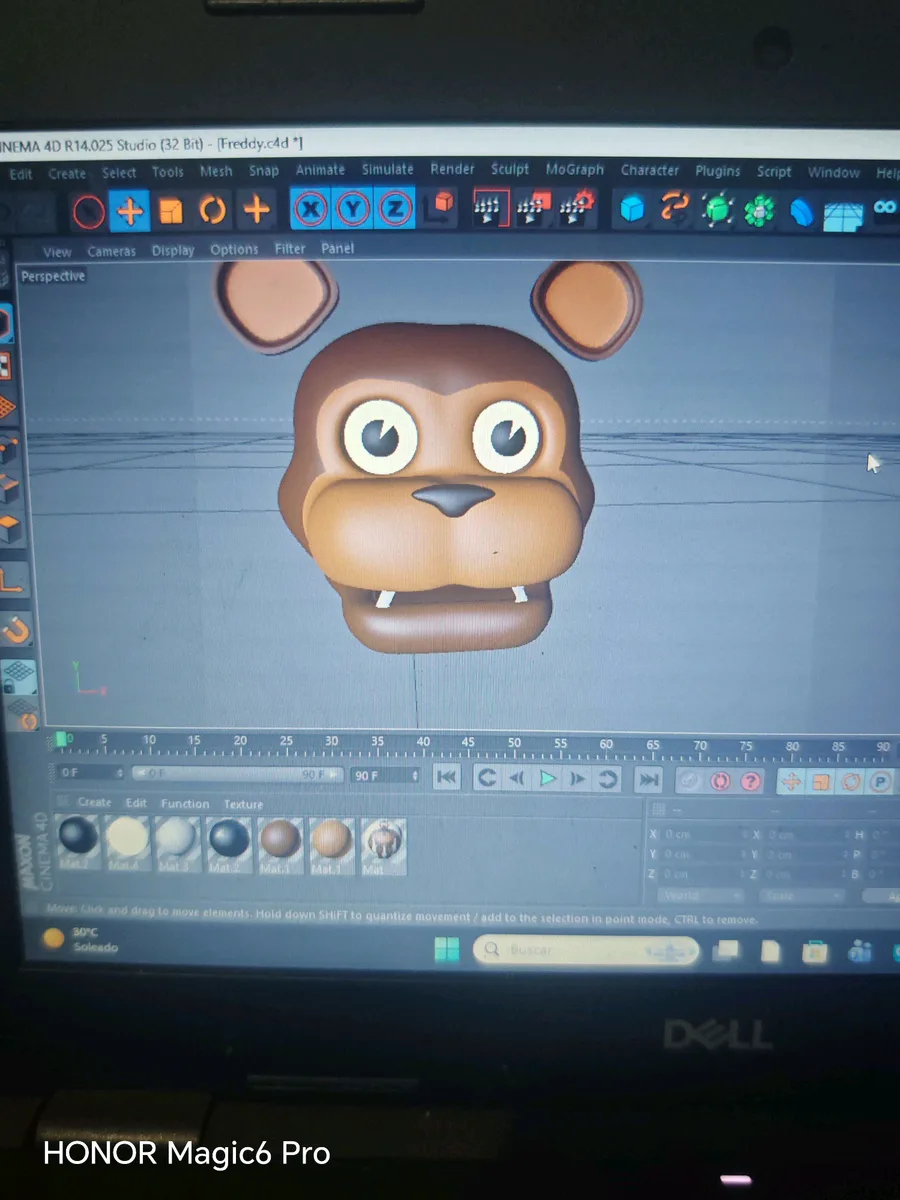Step to previous frame
The width and height of the screenshot is (900, 1200).
pyautogui.click(x=517, y=777)
